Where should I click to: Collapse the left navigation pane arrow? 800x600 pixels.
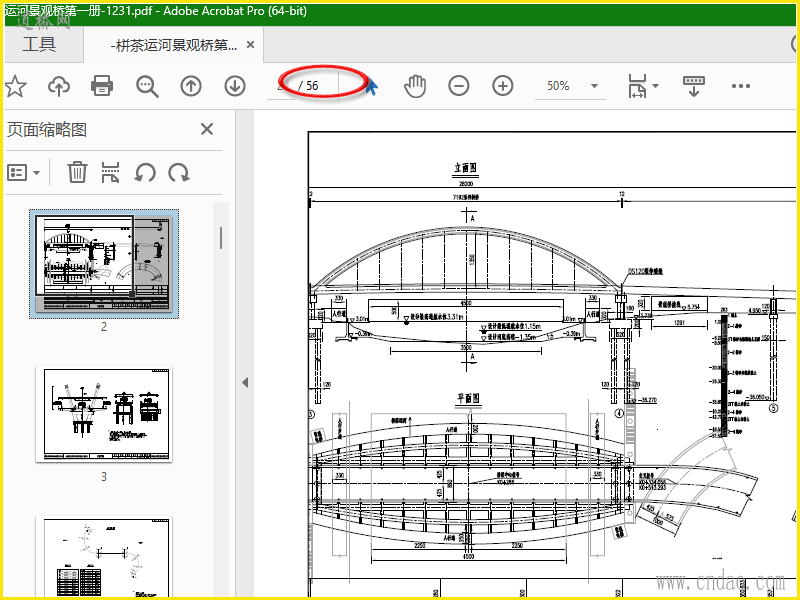(x=245, y=382)
